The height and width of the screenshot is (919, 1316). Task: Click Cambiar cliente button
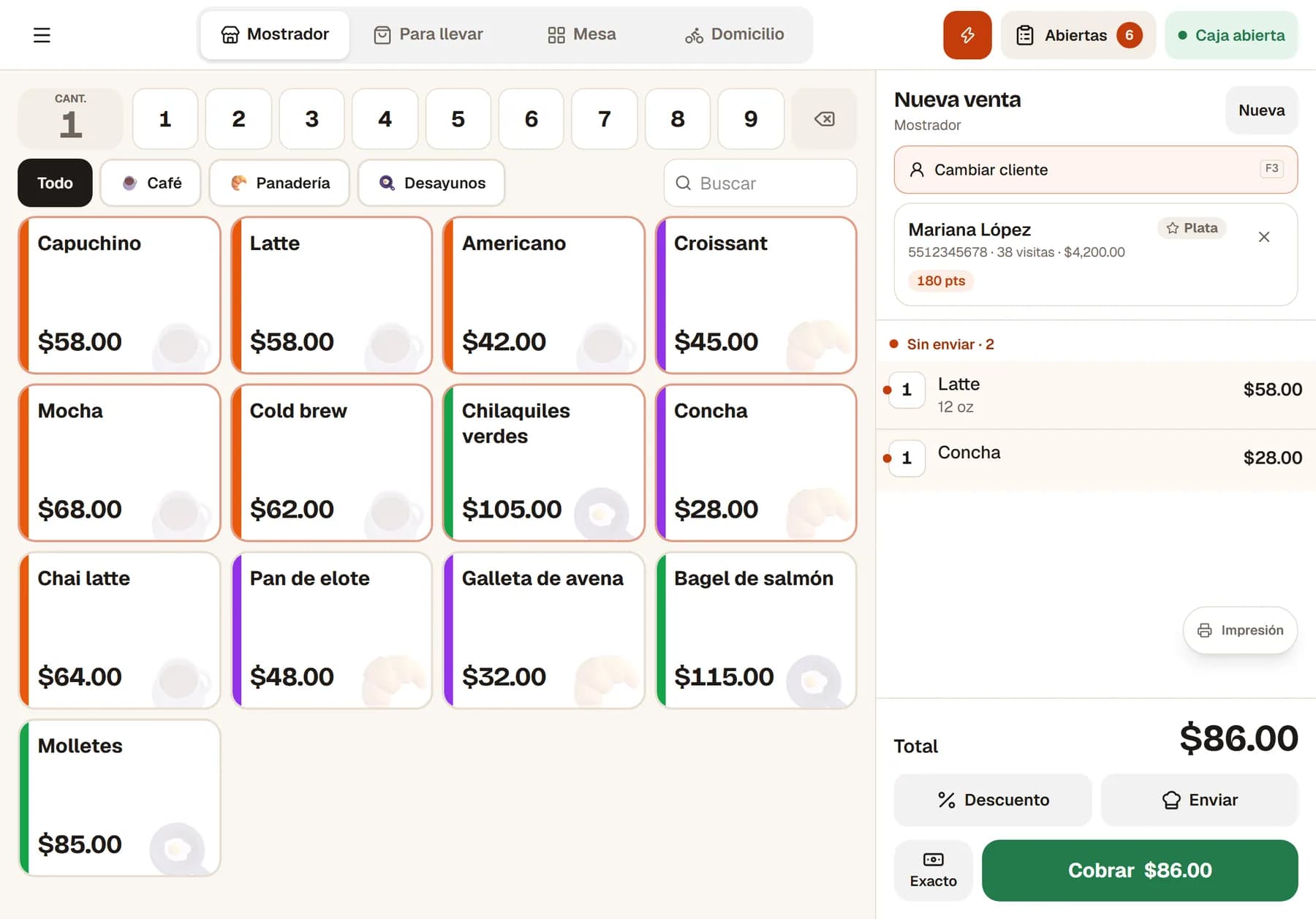[x=1095, y=170]
